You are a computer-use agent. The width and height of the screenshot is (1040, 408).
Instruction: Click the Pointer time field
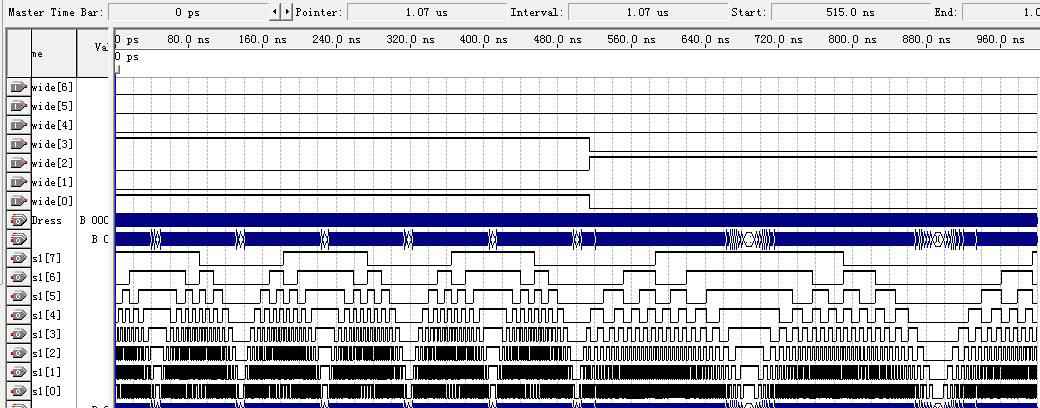pyautogui.click(x=420, y=13)
